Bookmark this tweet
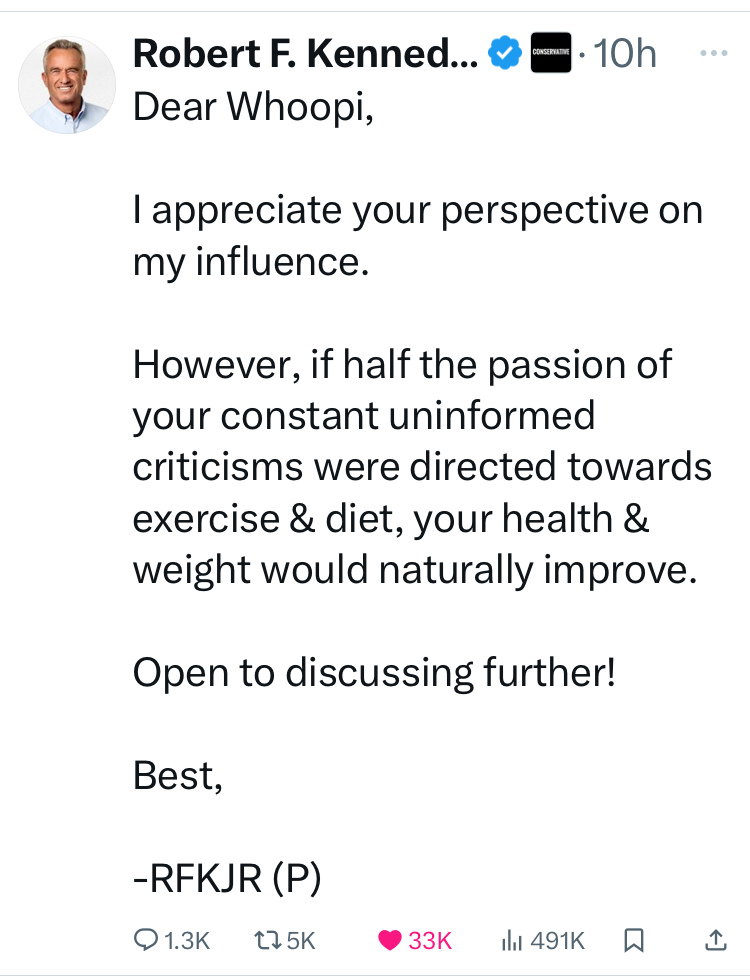Screen dimensions: 750x980 [x=632, y=940]
